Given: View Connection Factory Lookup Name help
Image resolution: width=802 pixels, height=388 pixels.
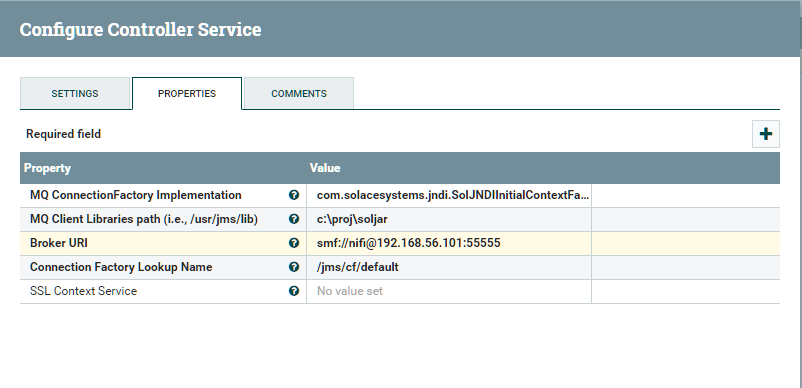Looking at the screenshot, I should (294, 267).
